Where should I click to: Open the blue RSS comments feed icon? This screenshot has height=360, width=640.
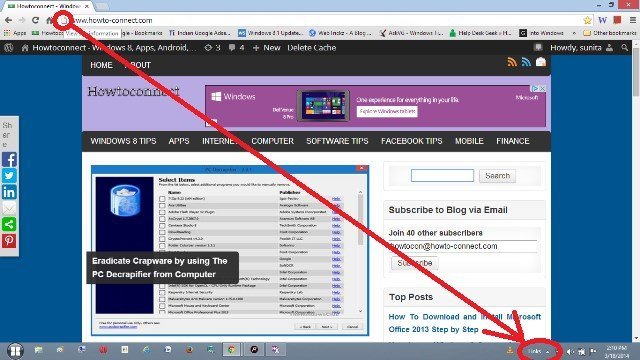[x=526, y=62]
